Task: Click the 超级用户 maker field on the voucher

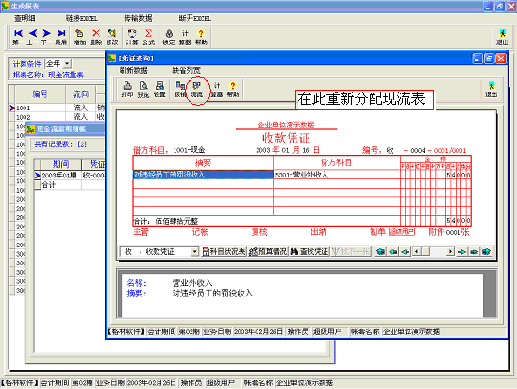Action: 402,232
